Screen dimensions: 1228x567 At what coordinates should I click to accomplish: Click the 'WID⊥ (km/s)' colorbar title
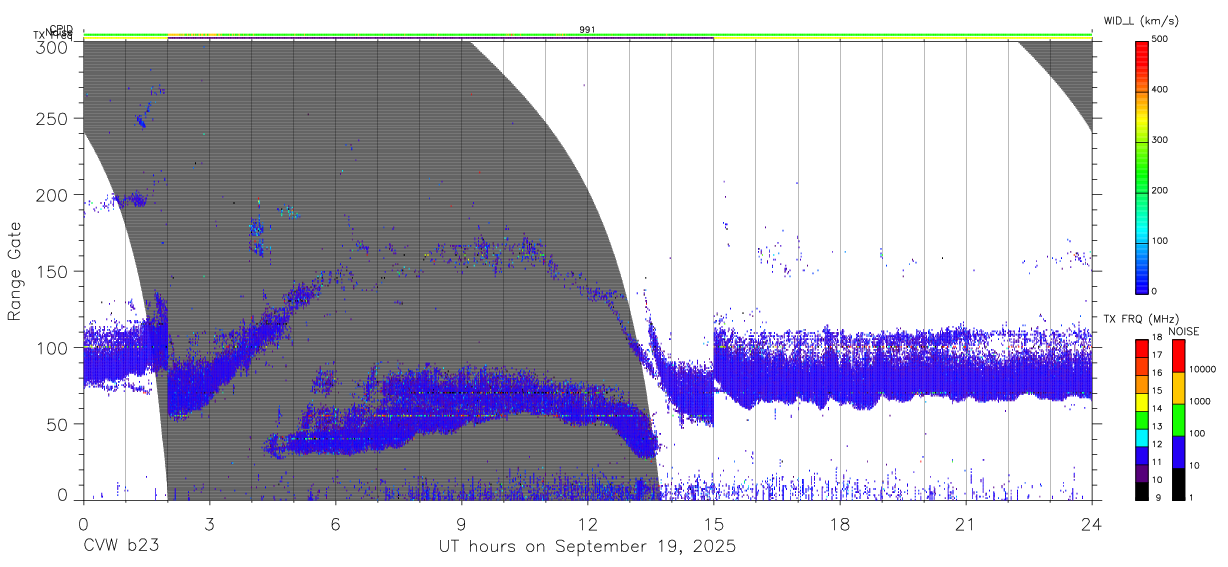coord(1143,22)
